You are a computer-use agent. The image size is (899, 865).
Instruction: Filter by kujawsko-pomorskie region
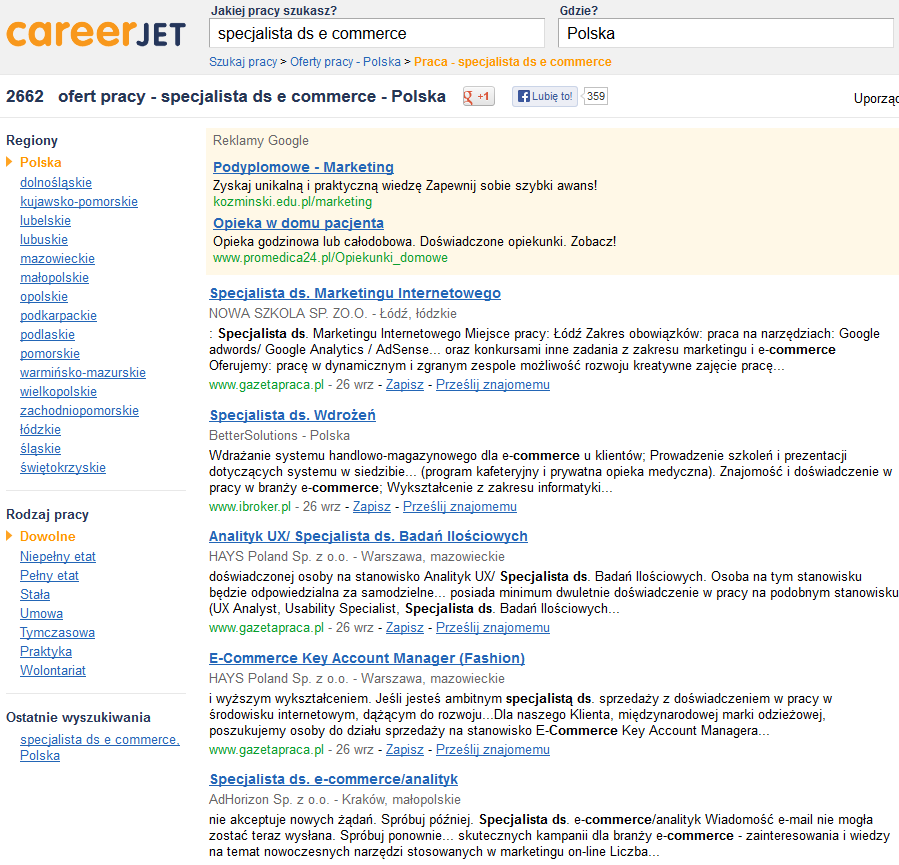pyautogui.click(x=79, y=201)
